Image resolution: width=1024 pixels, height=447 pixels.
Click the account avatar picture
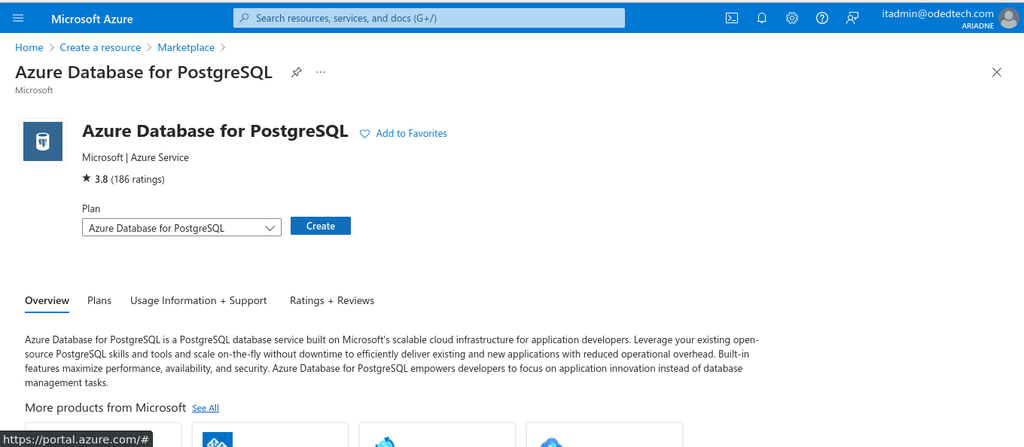(1009, 18)
